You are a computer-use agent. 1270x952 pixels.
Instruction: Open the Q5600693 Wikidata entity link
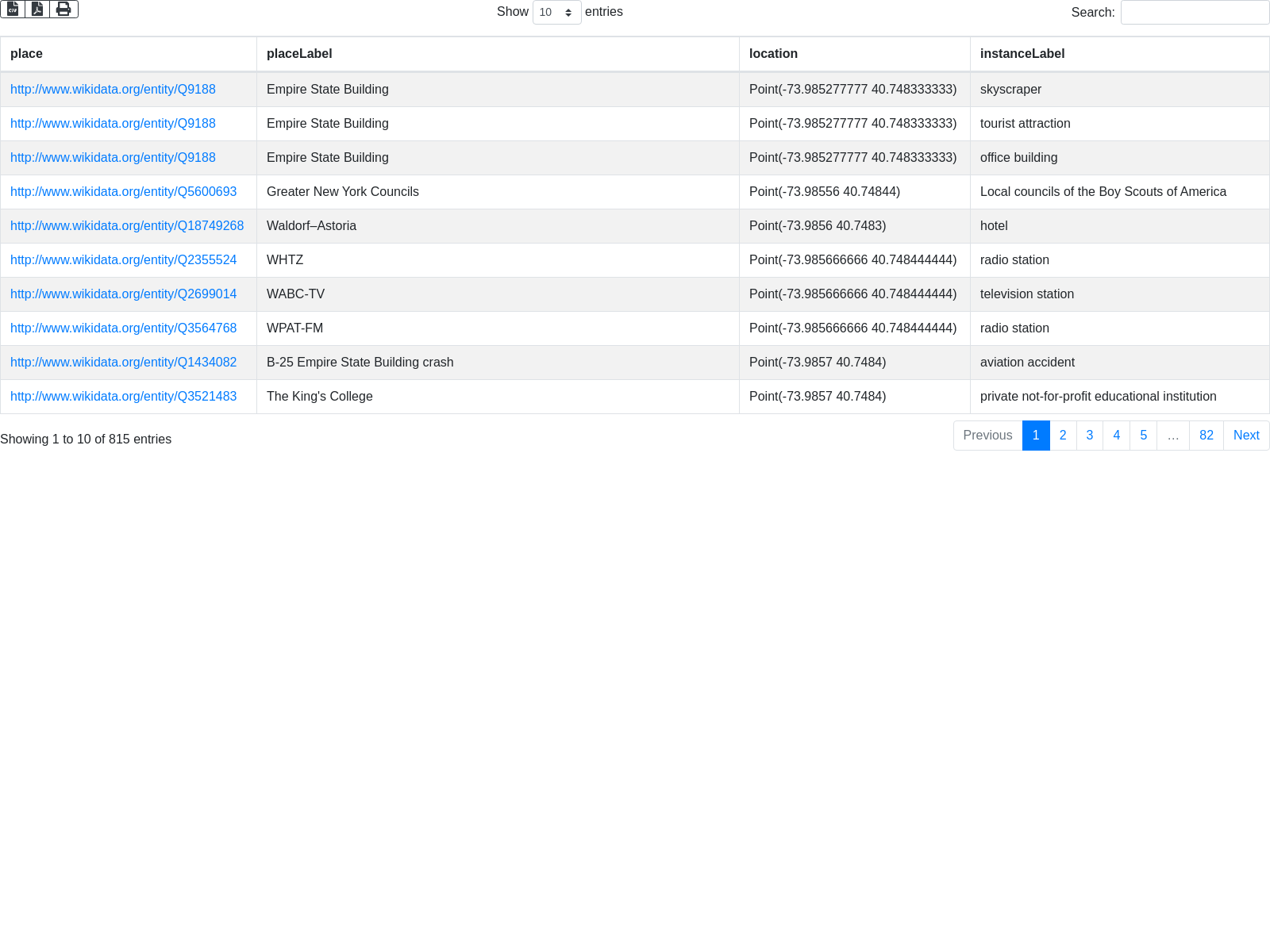pyautogui.click(x=123, y=192)
